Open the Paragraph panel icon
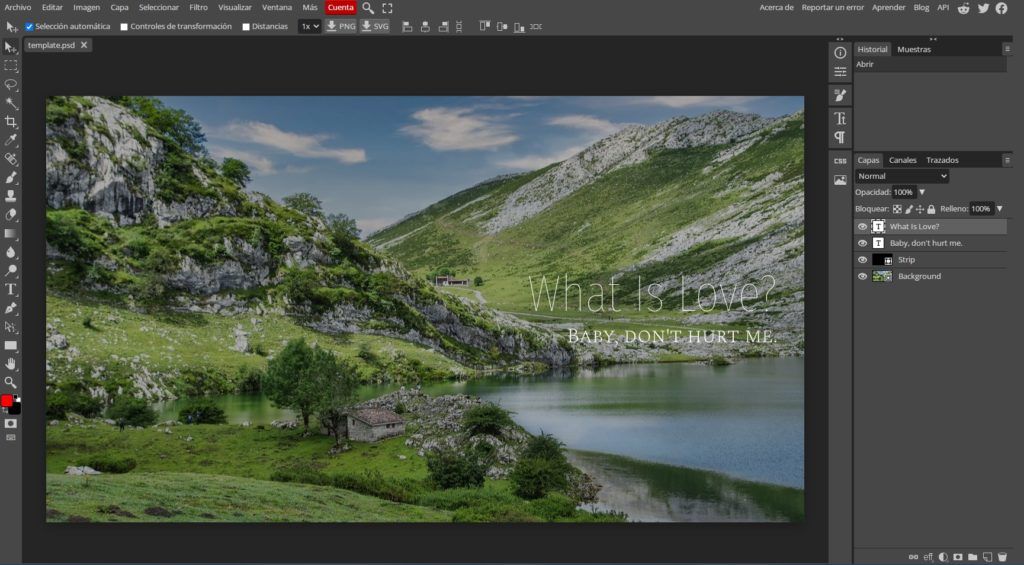 point(840,137)
